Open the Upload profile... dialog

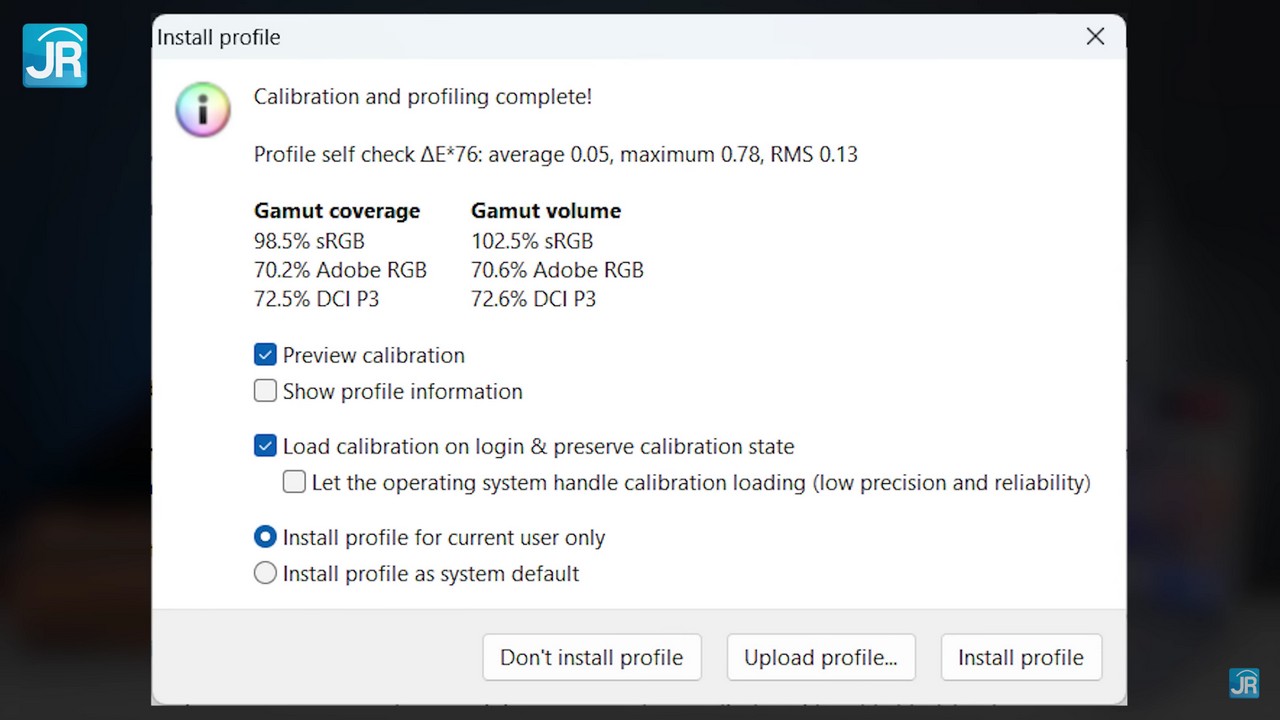point(820,657)
